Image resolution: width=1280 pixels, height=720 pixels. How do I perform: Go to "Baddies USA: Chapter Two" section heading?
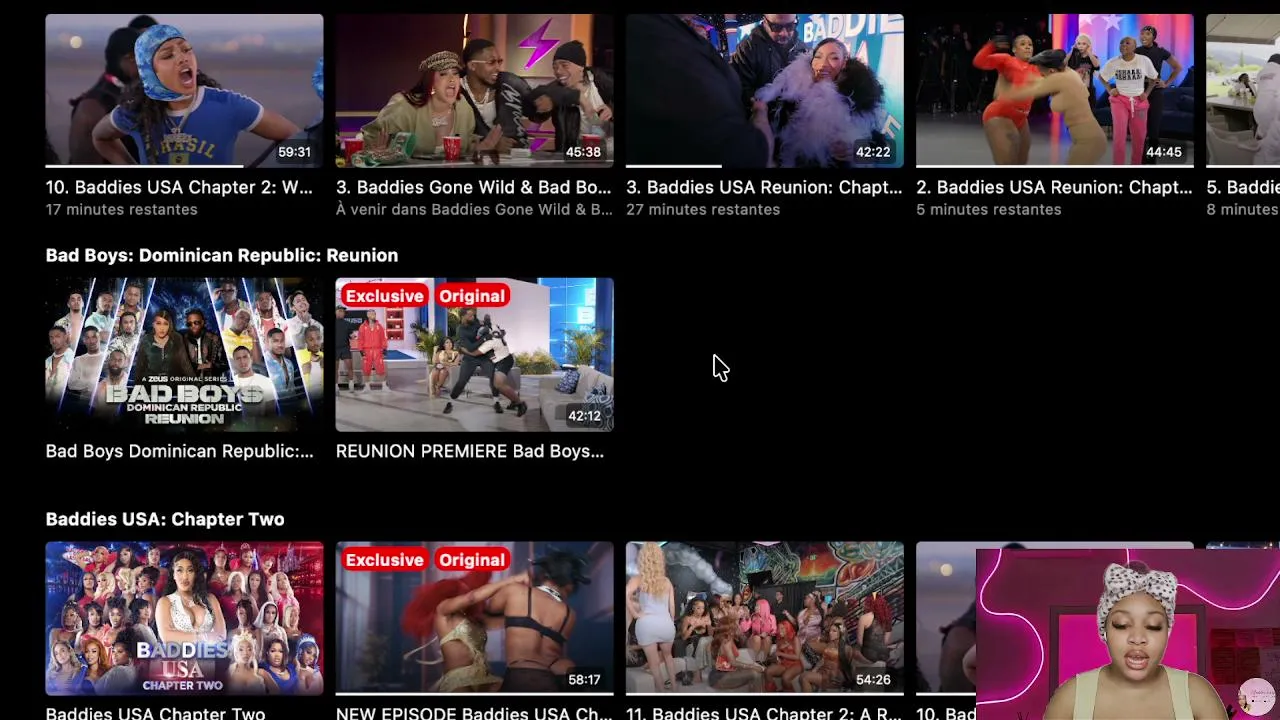tap(165, 519)
